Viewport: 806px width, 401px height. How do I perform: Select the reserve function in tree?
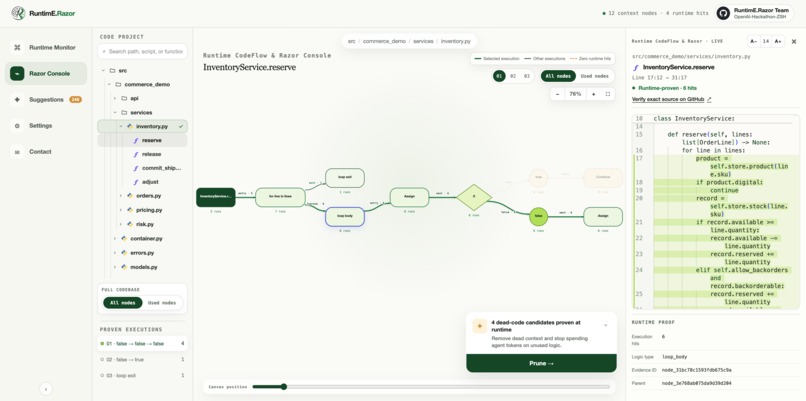click(x=142, y=140)
